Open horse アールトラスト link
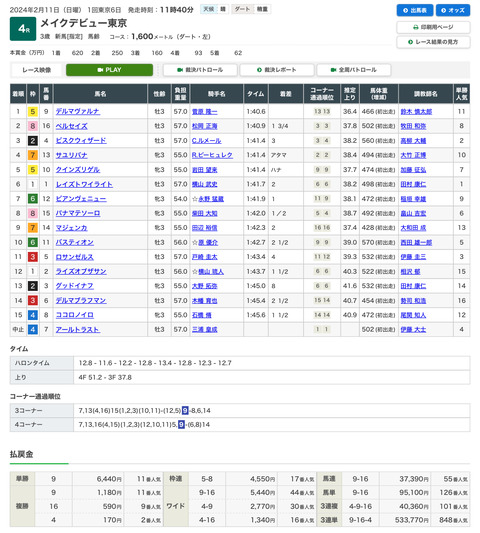 pos(78,330)
